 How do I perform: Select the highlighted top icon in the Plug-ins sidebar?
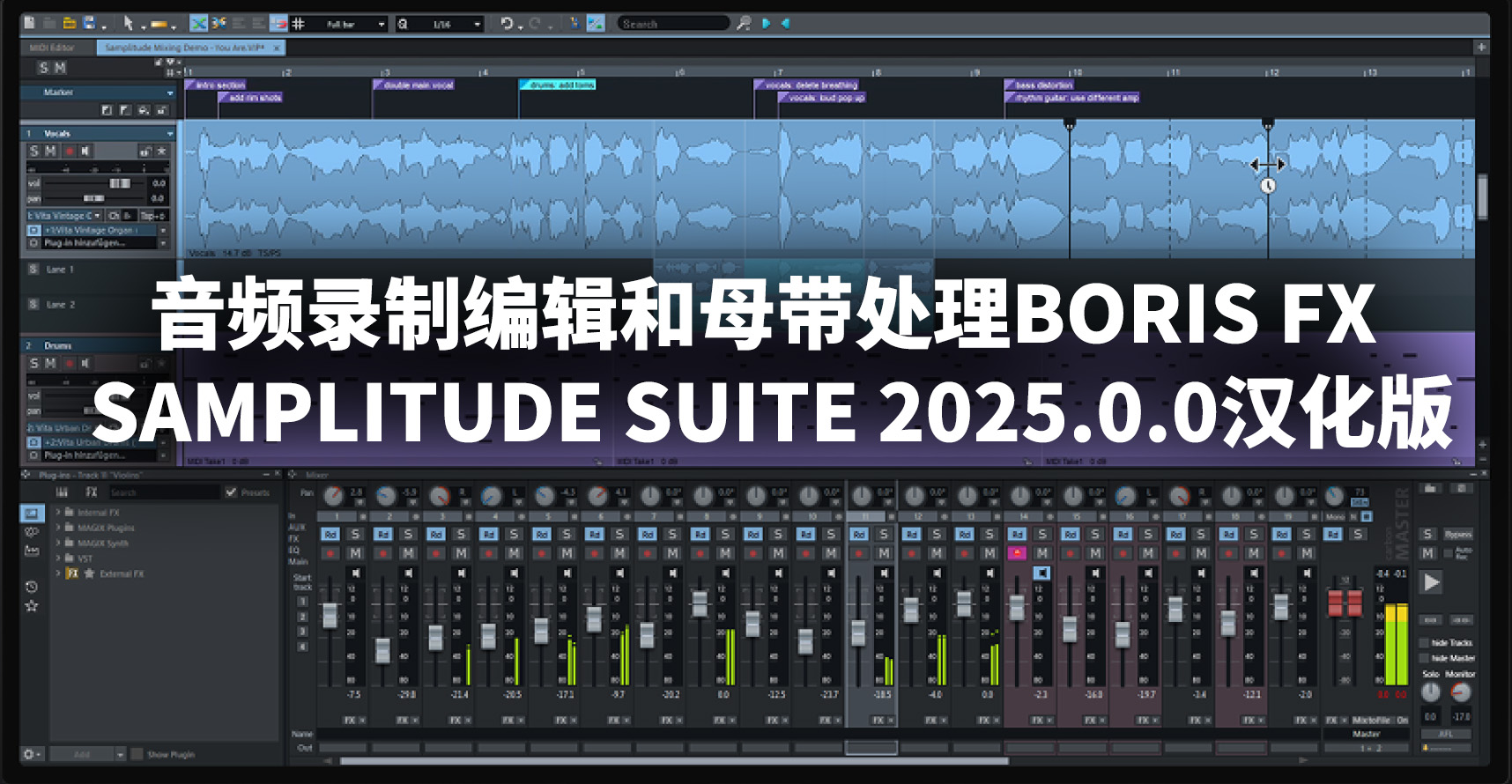[x=32, y=513]
